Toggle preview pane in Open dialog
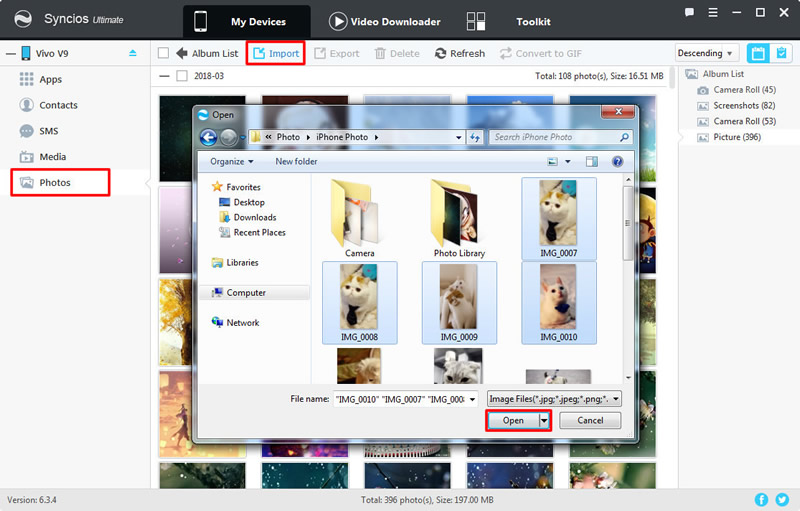Image resolution: width=800 pixels, height=511 pixels. (x=592, y=162)
